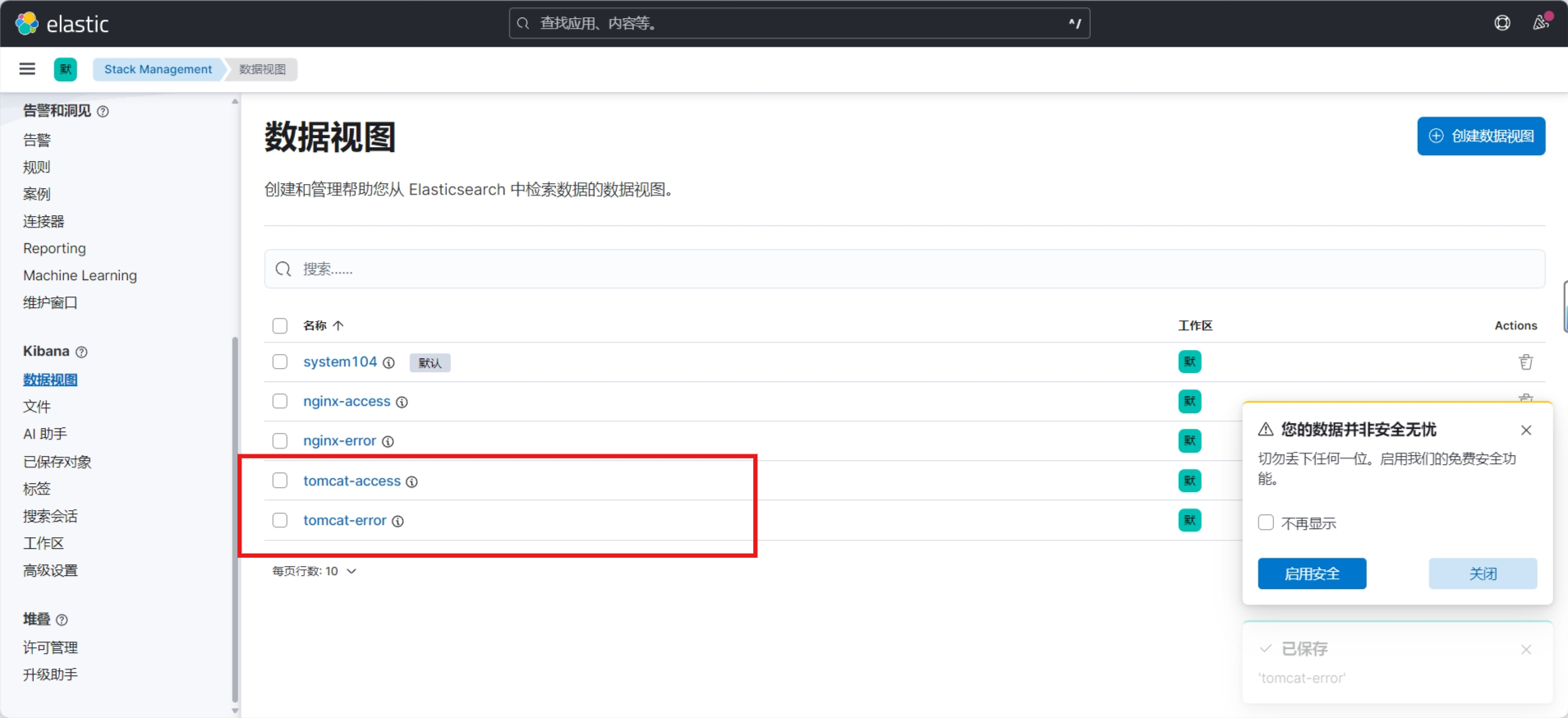This screenshot has width=1568, height=718.
Task: Open the help menu icon
Action: (x=1502, y=23)
